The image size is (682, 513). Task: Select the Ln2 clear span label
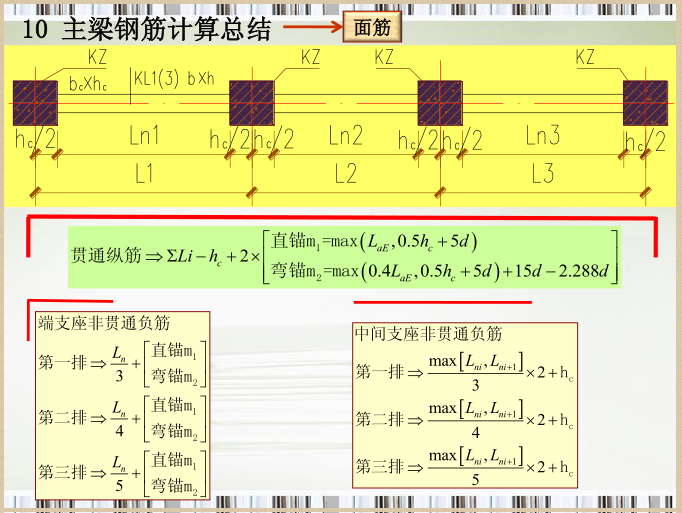(x=345, y=136)
